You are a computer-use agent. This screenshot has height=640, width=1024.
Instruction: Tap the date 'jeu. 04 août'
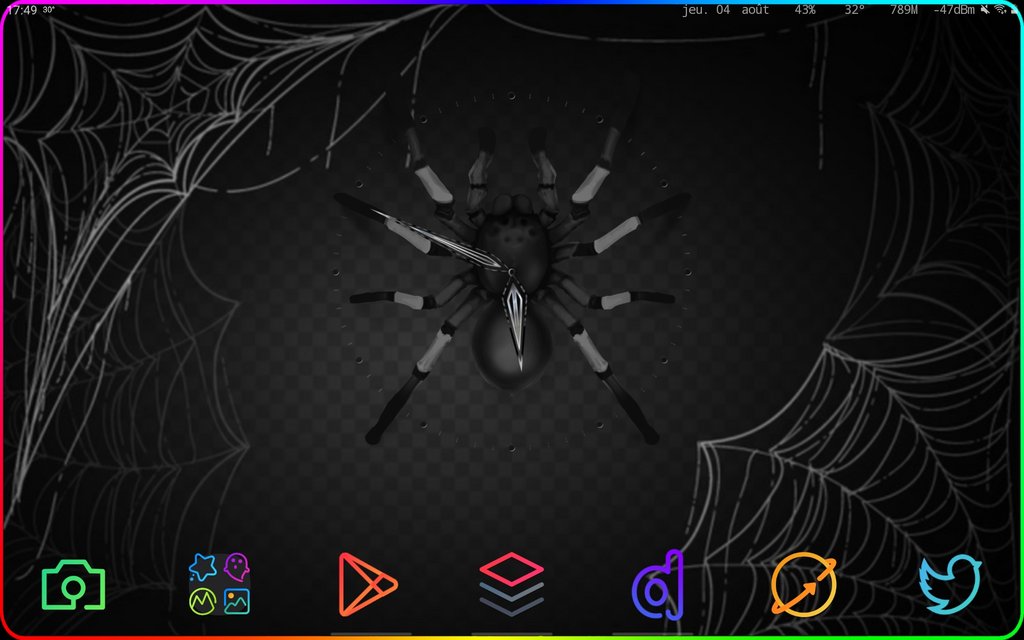[x=726, y=10]
